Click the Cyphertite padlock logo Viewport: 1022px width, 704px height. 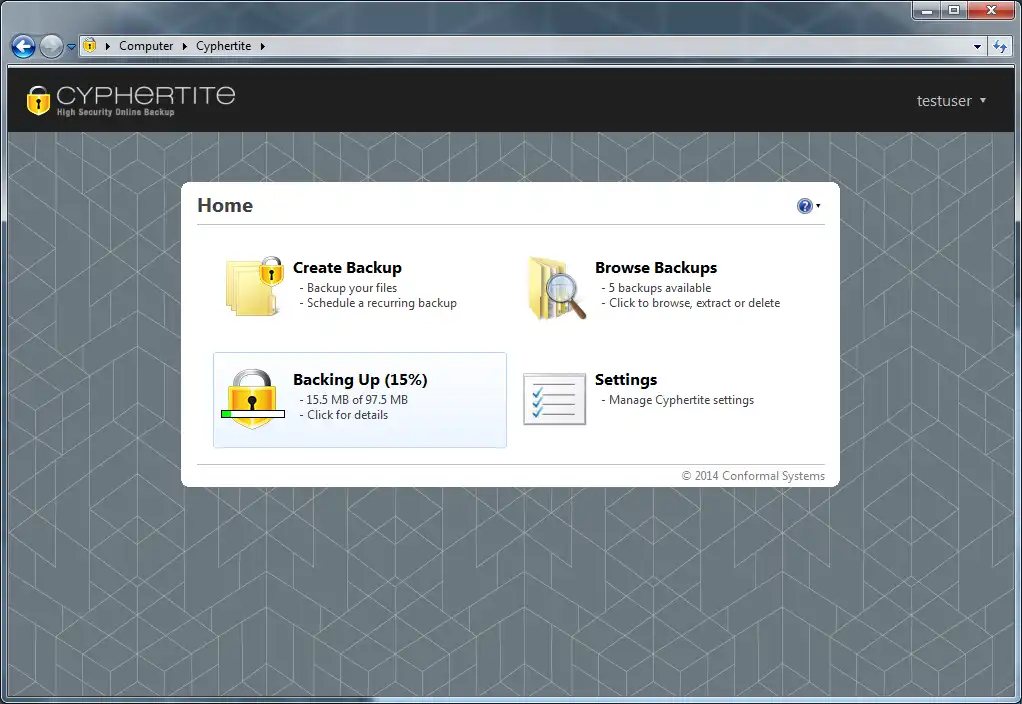pyautogui.click(x=38, y=100)
